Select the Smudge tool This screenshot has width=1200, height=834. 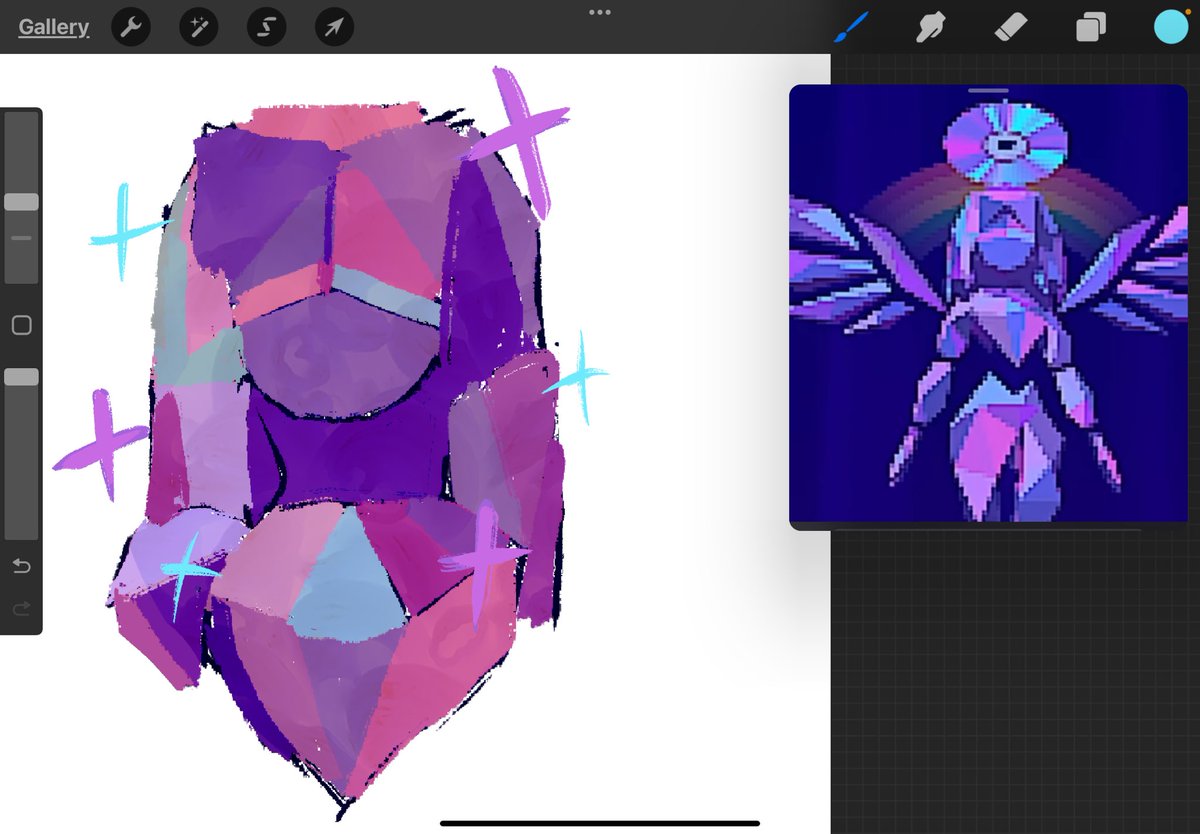932,27
